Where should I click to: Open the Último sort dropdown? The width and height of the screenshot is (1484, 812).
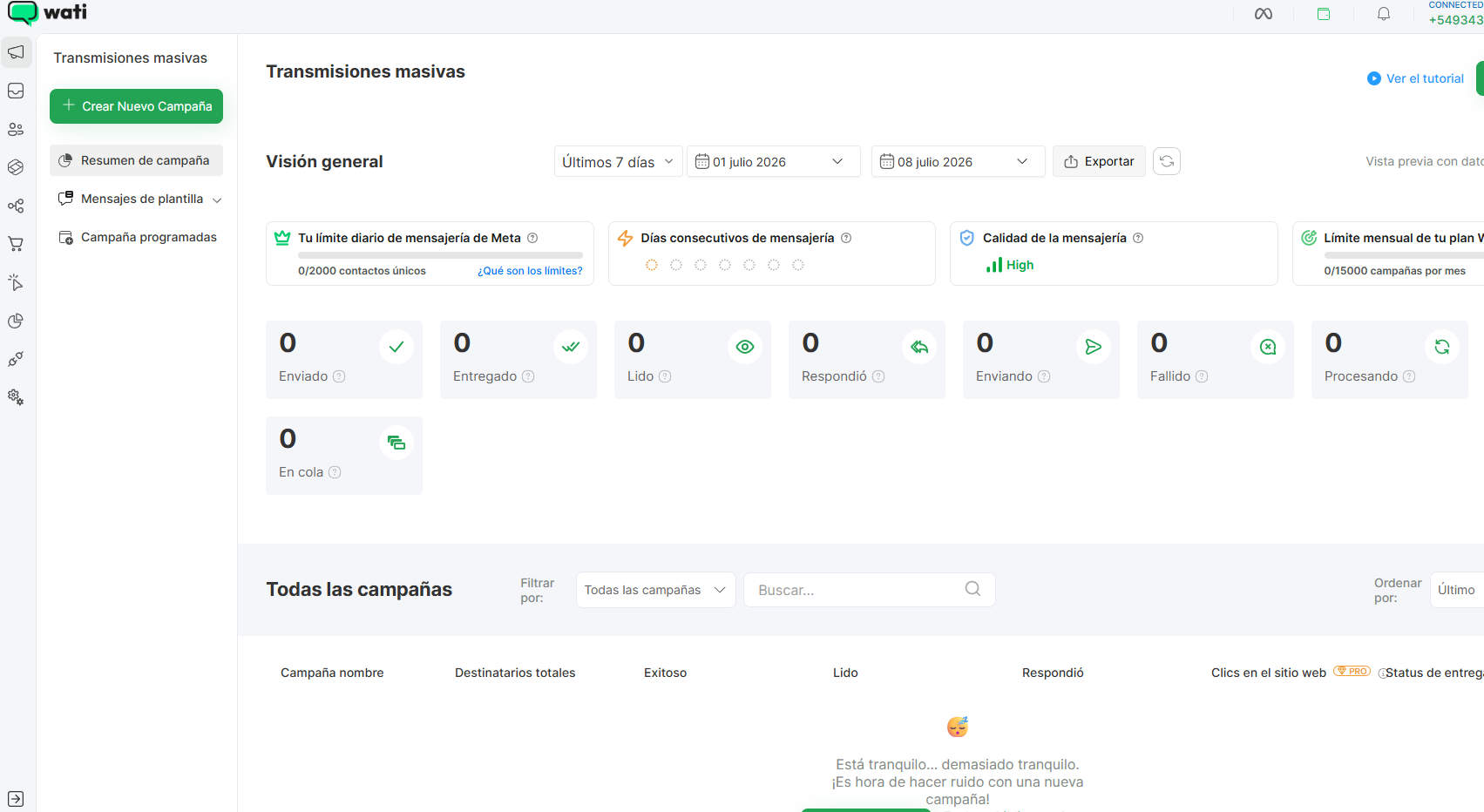click(x=1457, y=590)
